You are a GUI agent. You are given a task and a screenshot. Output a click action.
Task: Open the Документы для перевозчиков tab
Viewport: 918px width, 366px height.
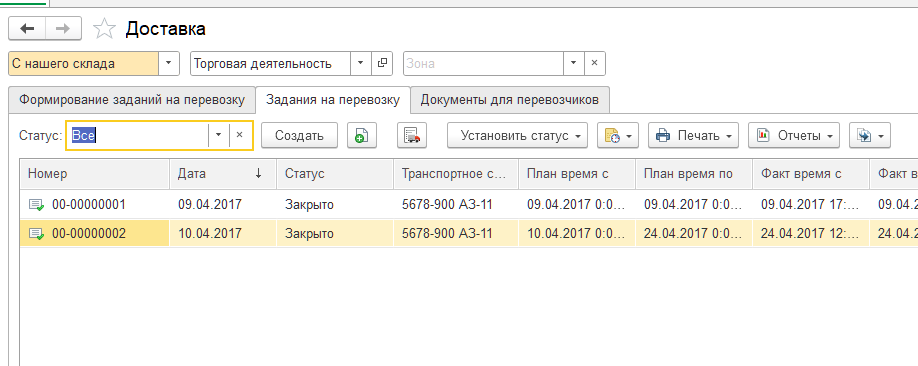509,100
